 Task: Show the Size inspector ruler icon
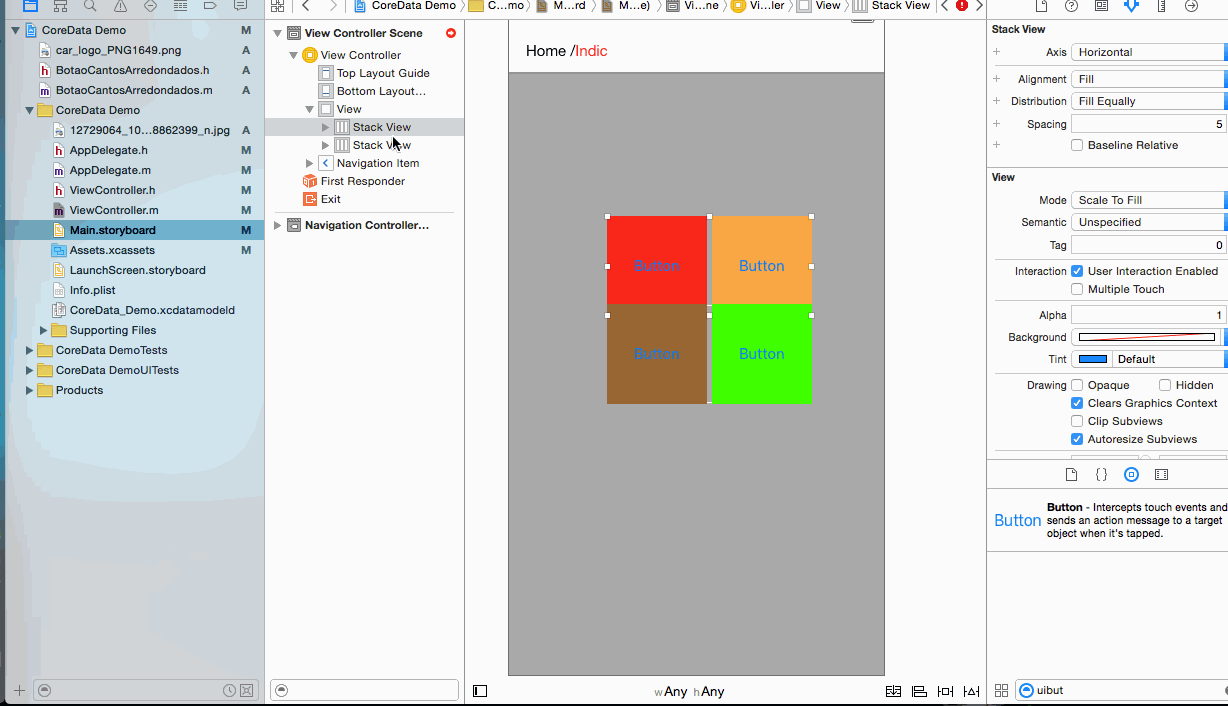[x=1161, y=6]
